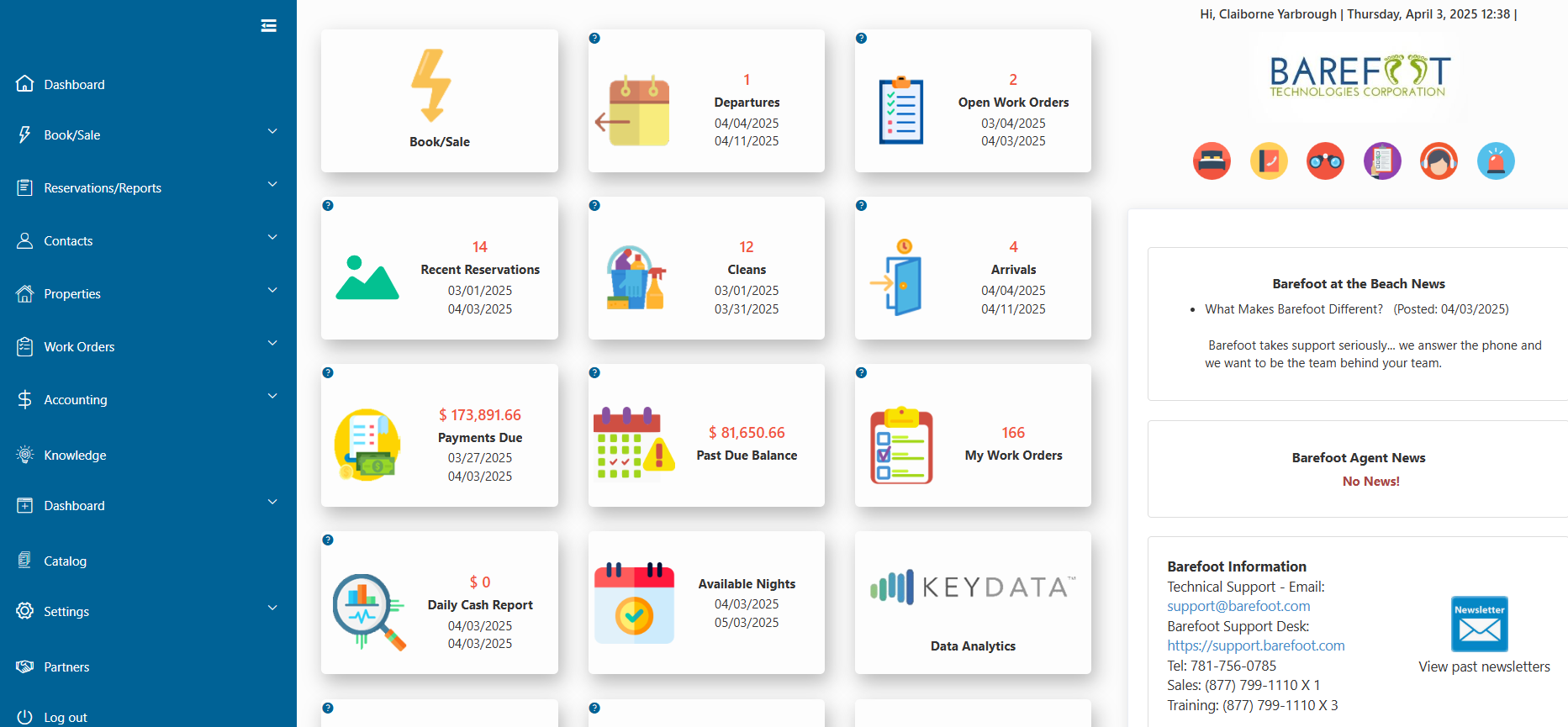Expand the Accounting menu chevron
The height and width of the screenshot is (727, 1568).
click(x=272, y=397)
